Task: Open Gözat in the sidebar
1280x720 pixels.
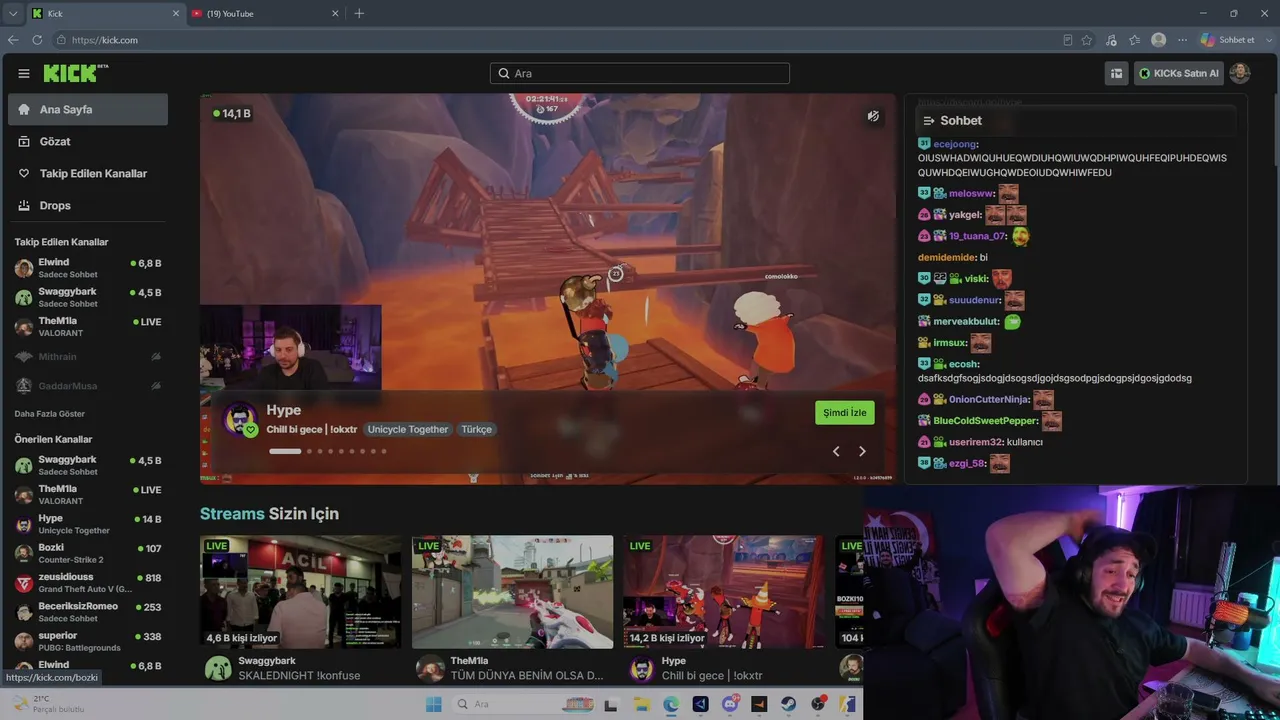Action: point(88,142)
